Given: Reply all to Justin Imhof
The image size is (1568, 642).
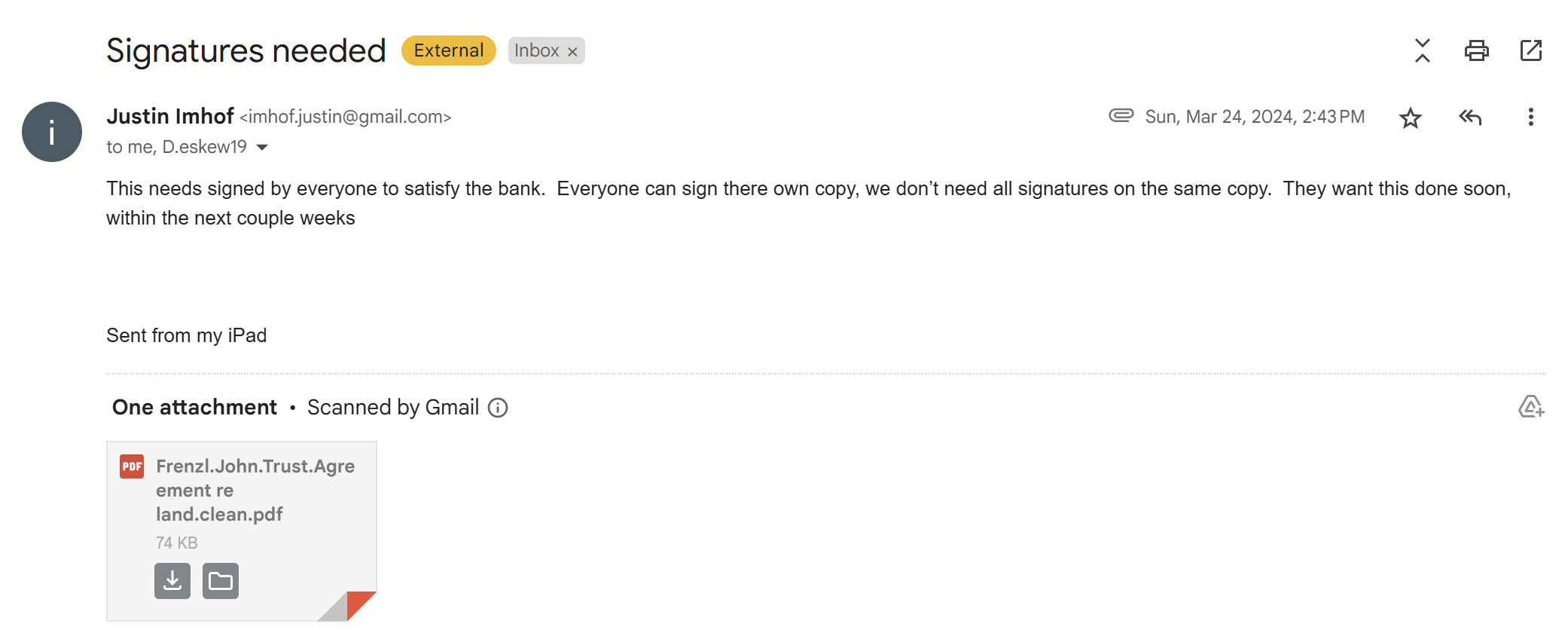Looking at the screenshot, I should tap(1470, 117).
